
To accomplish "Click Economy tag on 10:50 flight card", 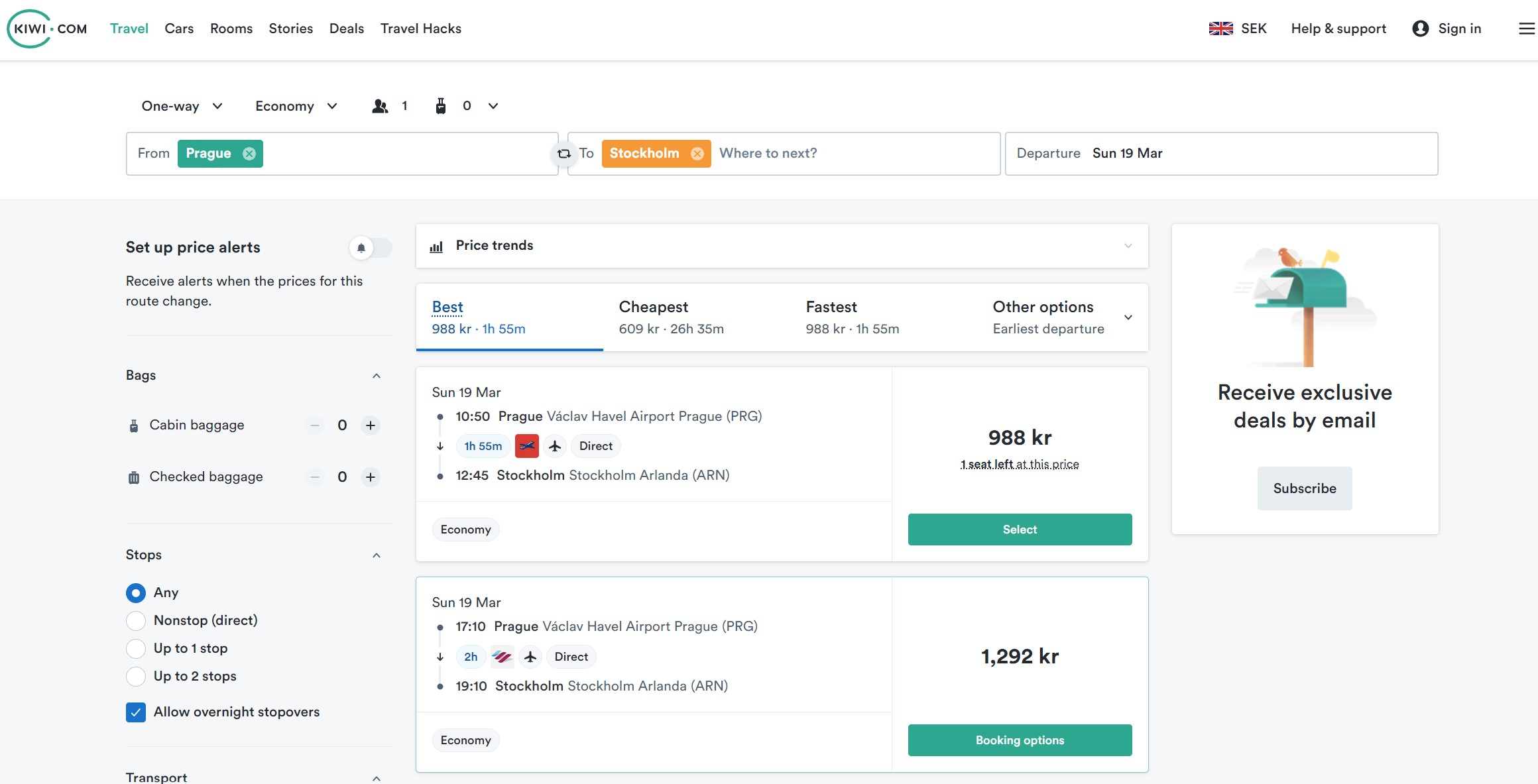I will (x=465, y=530).
